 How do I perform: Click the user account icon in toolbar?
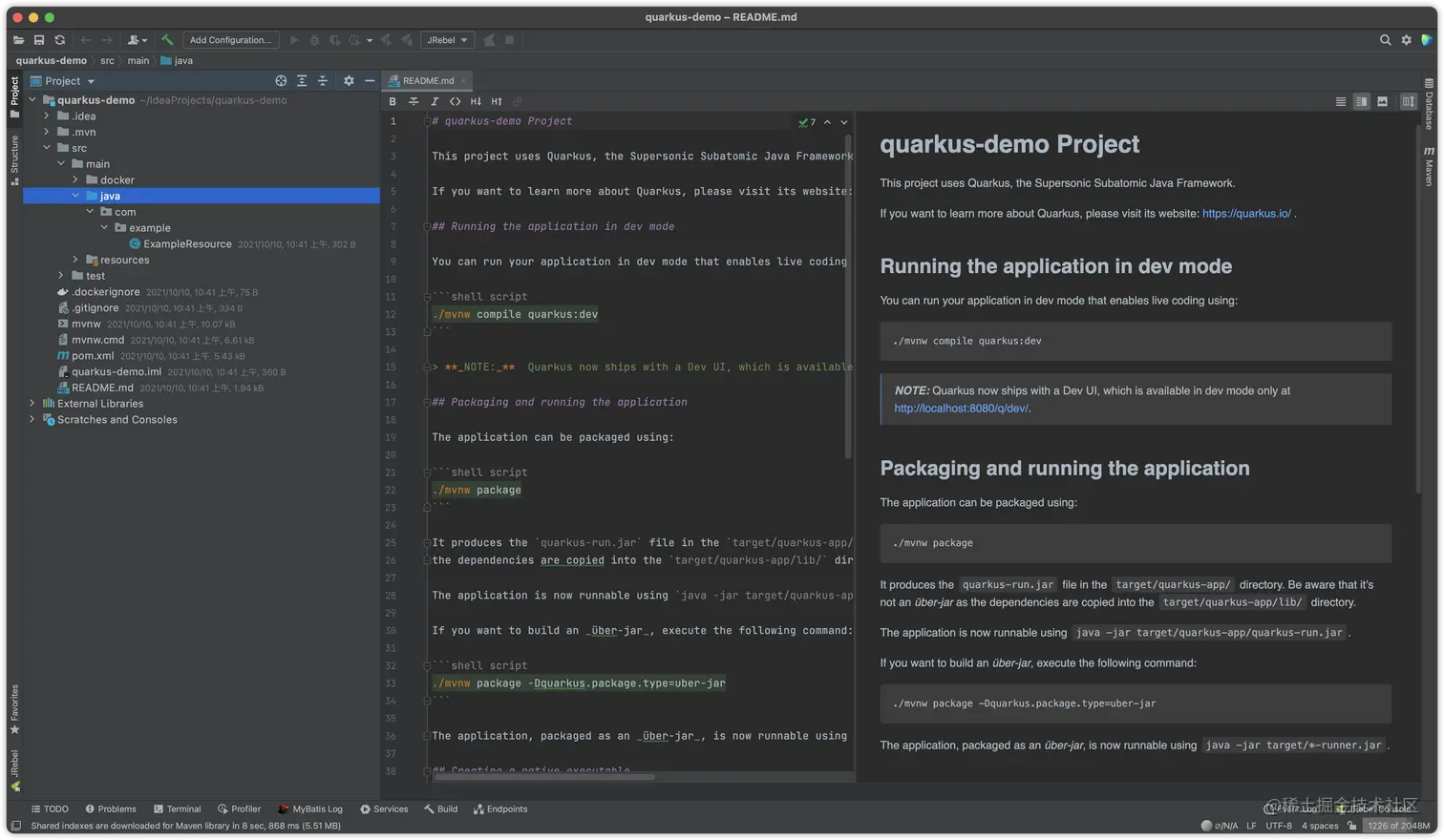point(138,40)
